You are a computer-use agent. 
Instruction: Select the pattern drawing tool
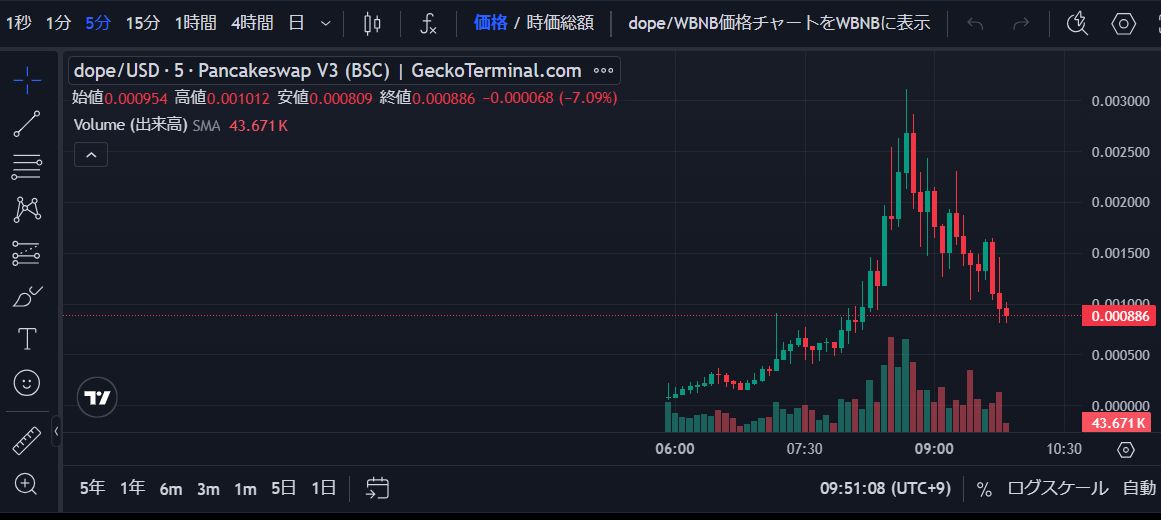(27, 210)
